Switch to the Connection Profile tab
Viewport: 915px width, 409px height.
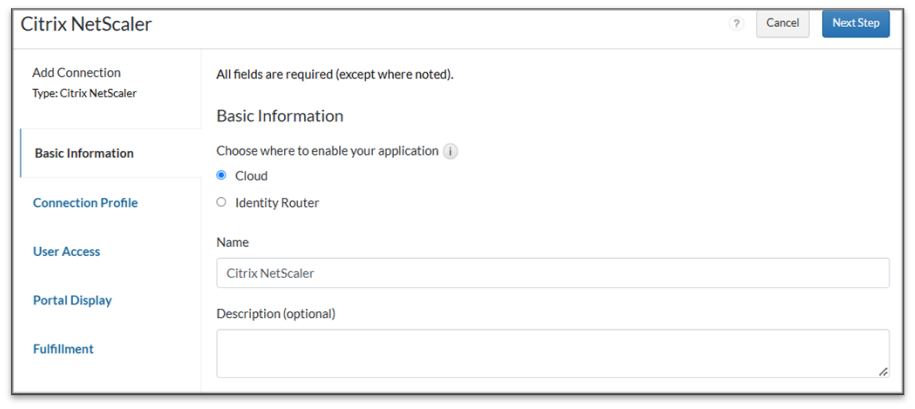pos(85,203)
